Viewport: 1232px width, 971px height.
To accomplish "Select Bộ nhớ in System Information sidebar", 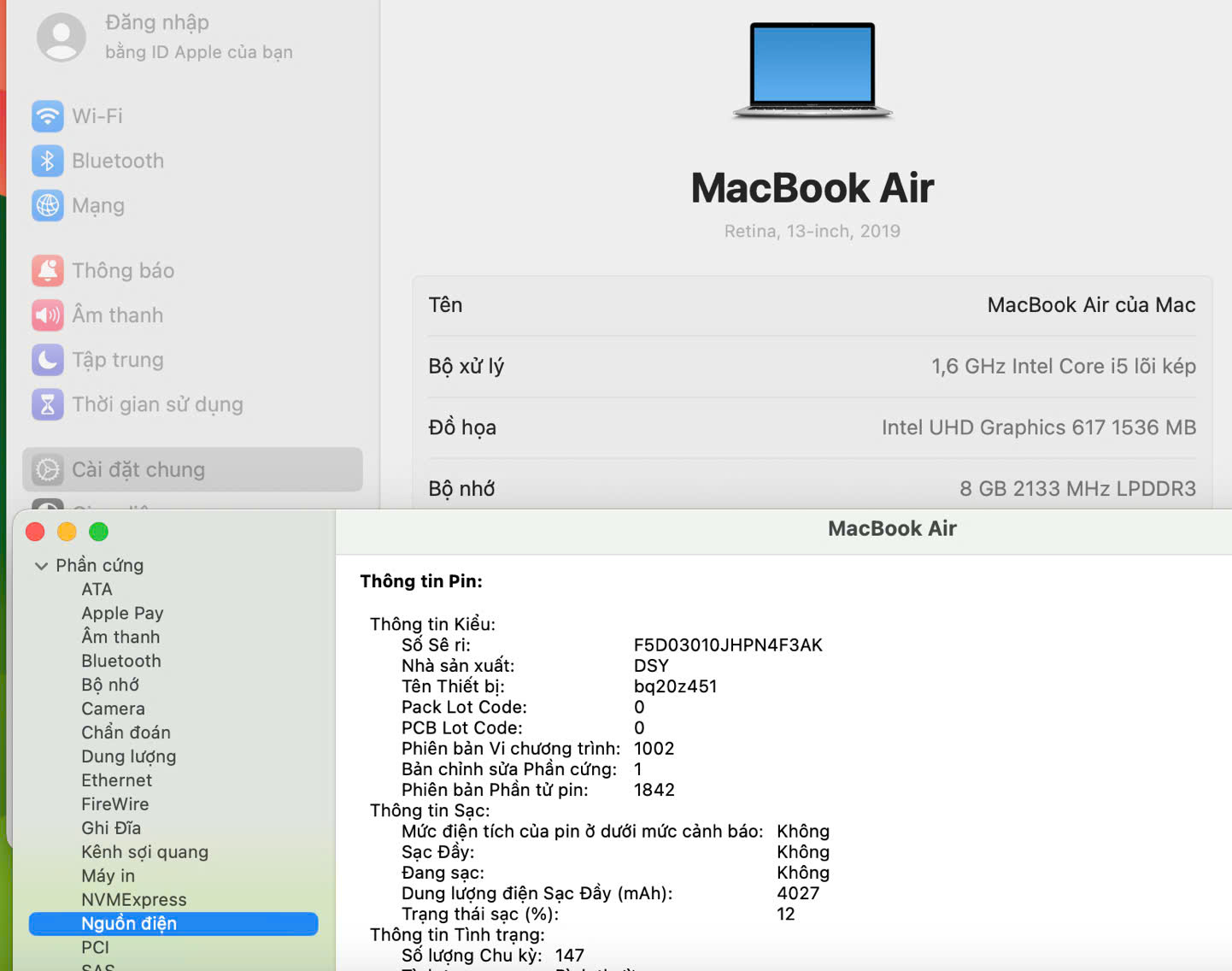I will [110, 685].
